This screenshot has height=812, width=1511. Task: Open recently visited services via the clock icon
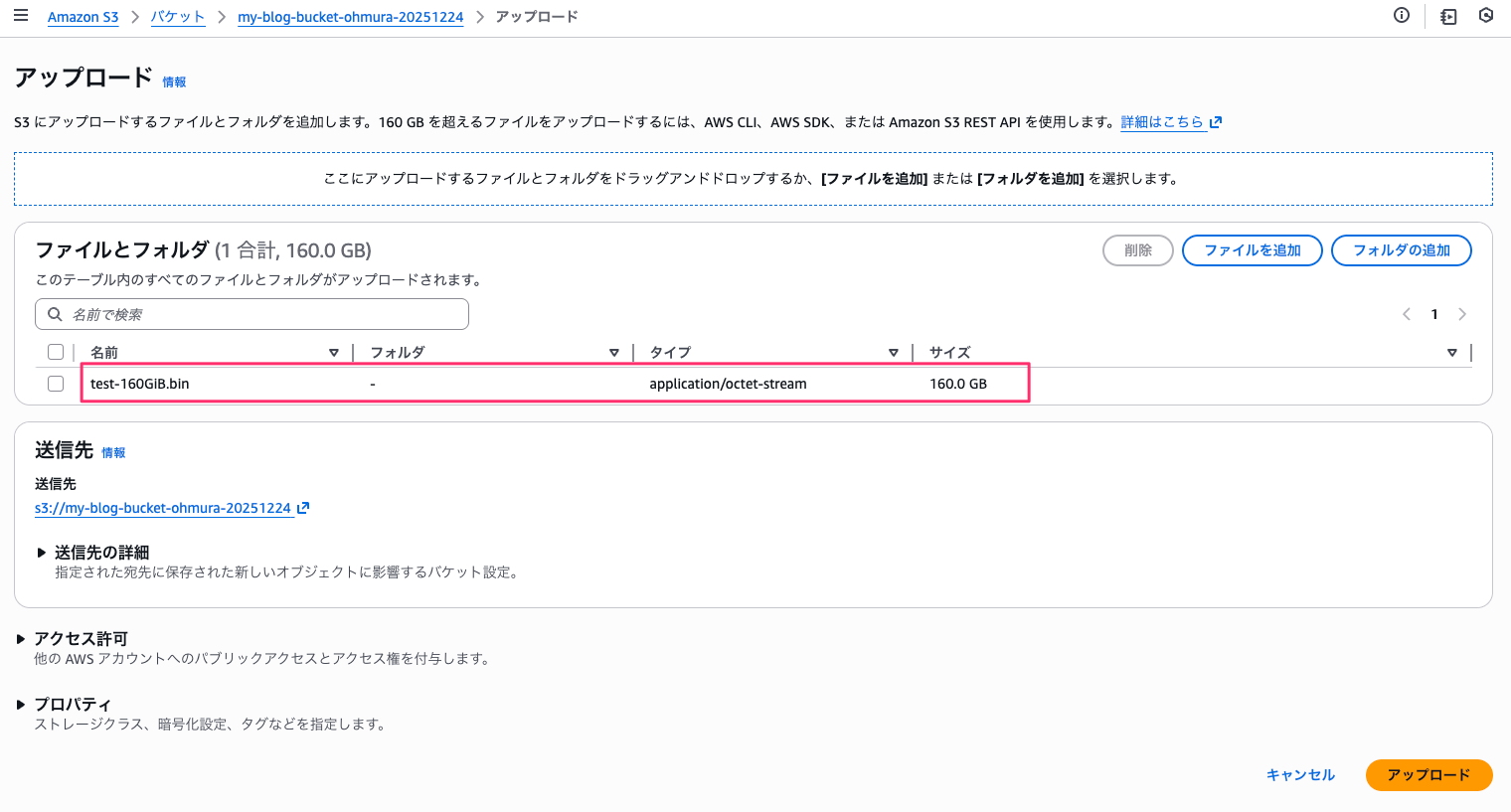1485,16
